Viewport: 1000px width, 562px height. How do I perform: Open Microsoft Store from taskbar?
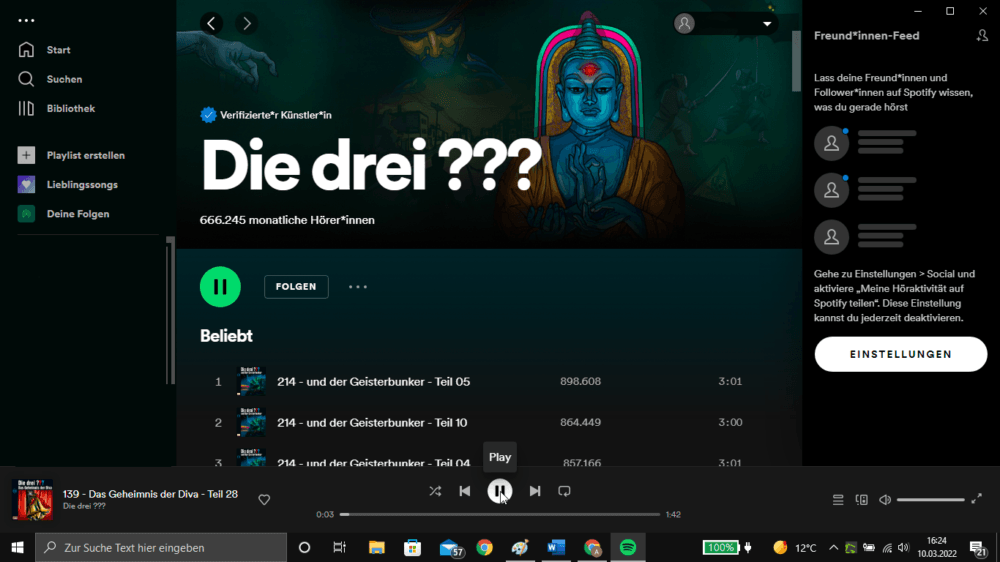coord(412,547)
